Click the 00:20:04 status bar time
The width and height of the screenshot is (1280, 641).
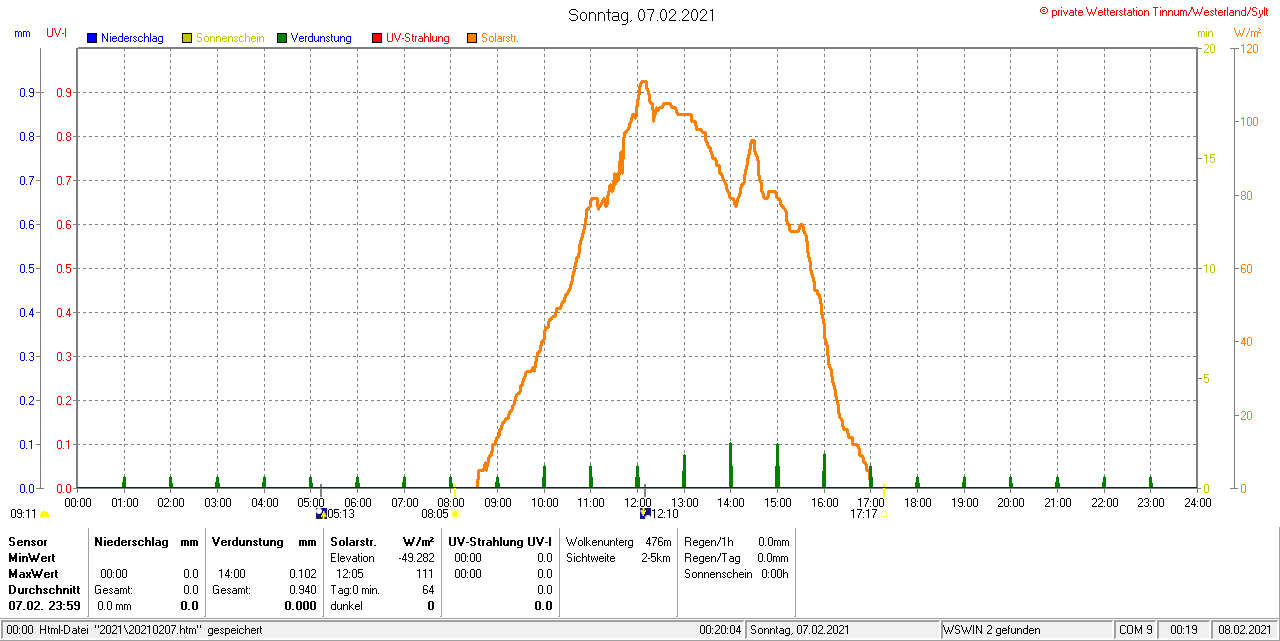point(720,630)
